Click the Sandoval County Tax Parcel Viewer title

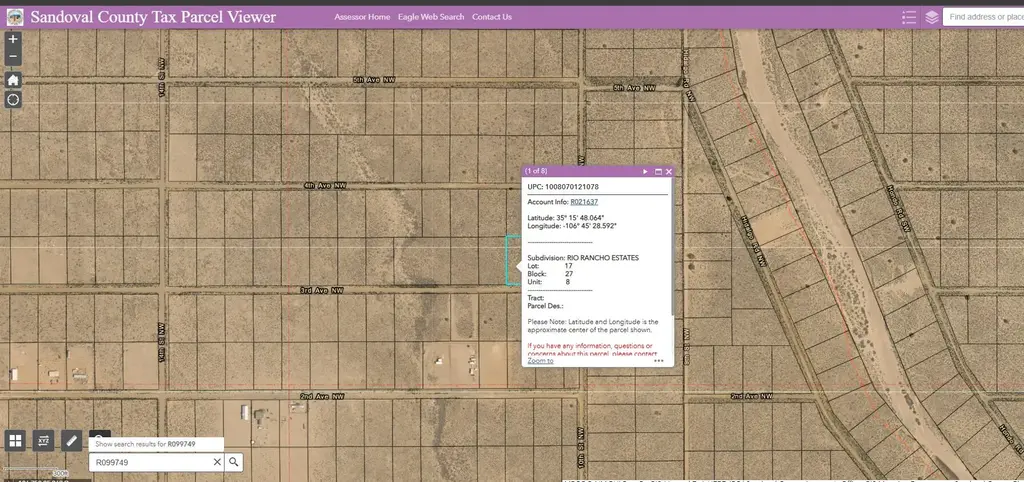coord(153,17)
